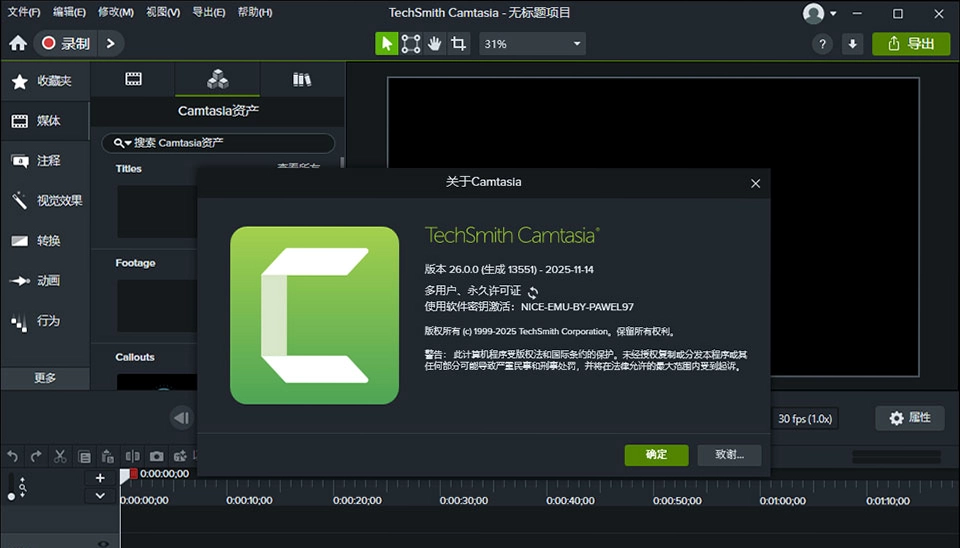Click the Footage asset thumbnail
The width and height of the screenshot is (960, 548).
[x=157, y=306]
